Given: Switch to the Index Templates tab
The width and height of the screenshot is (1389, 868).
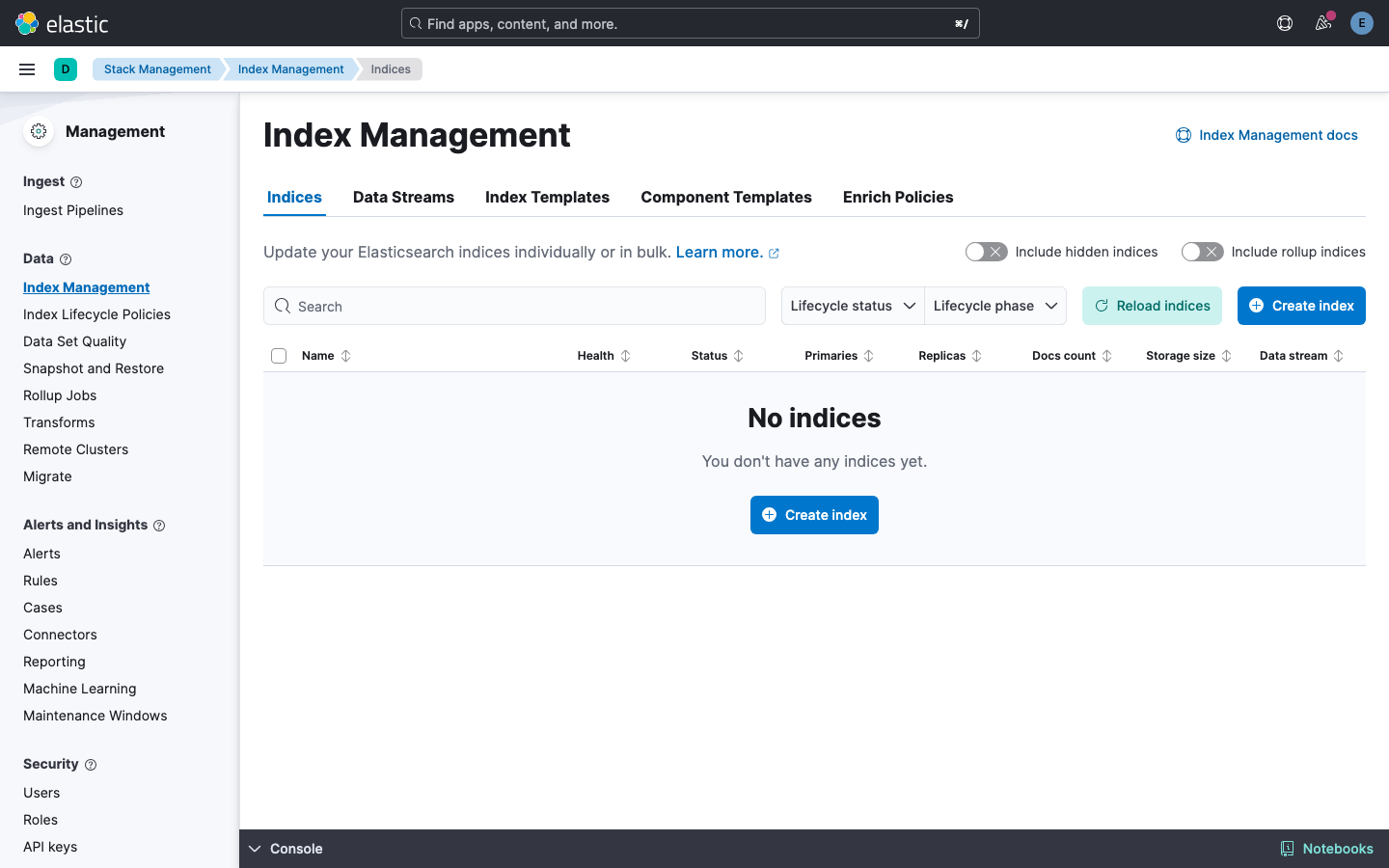Looking at the screenshot, I should tap(547, 197).
